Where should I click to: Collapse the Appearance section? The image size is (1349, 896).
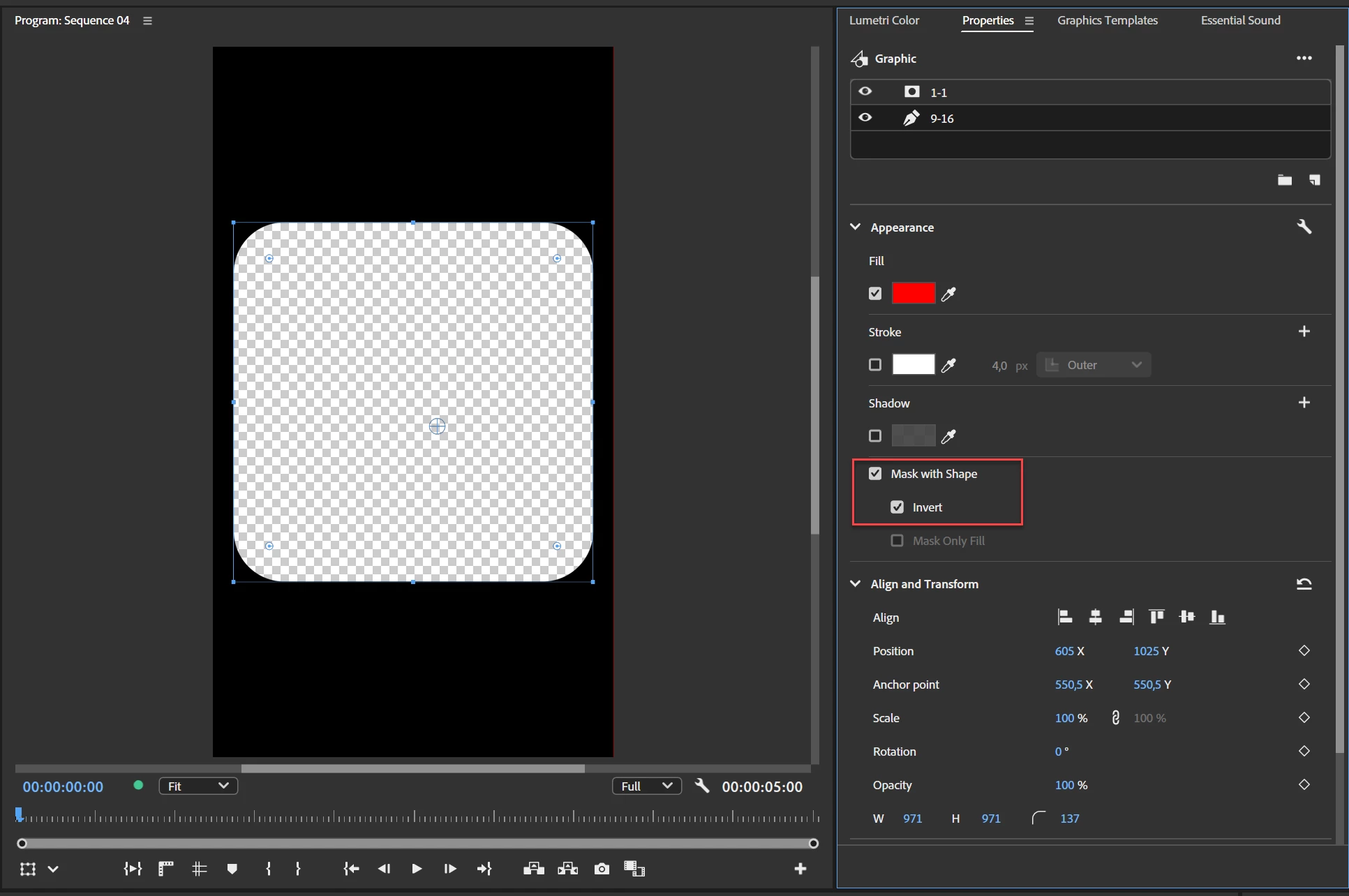(x=856, y=227)
